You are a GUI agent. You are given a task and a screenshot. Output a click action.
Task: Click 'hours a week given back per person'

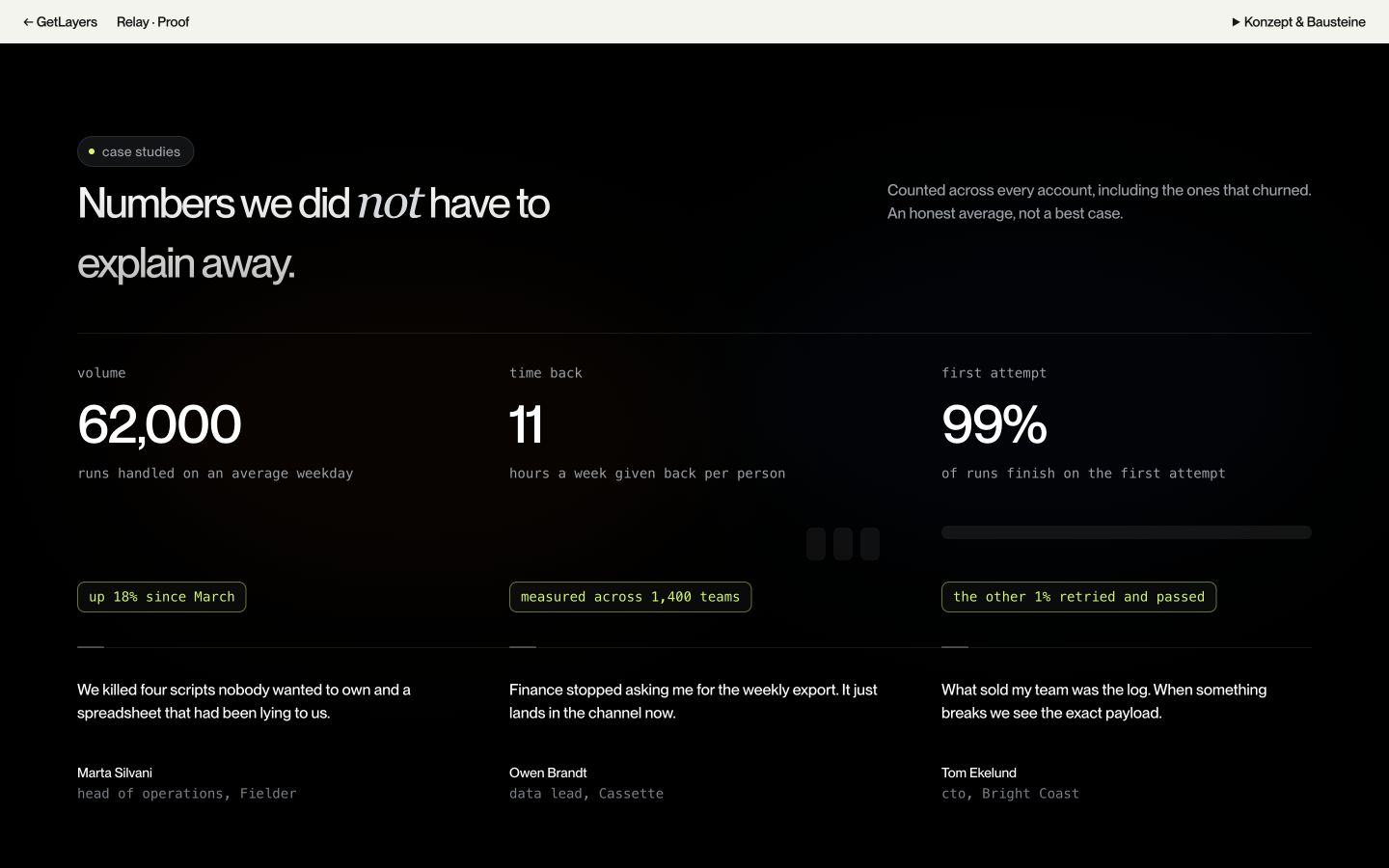[647, 474]
